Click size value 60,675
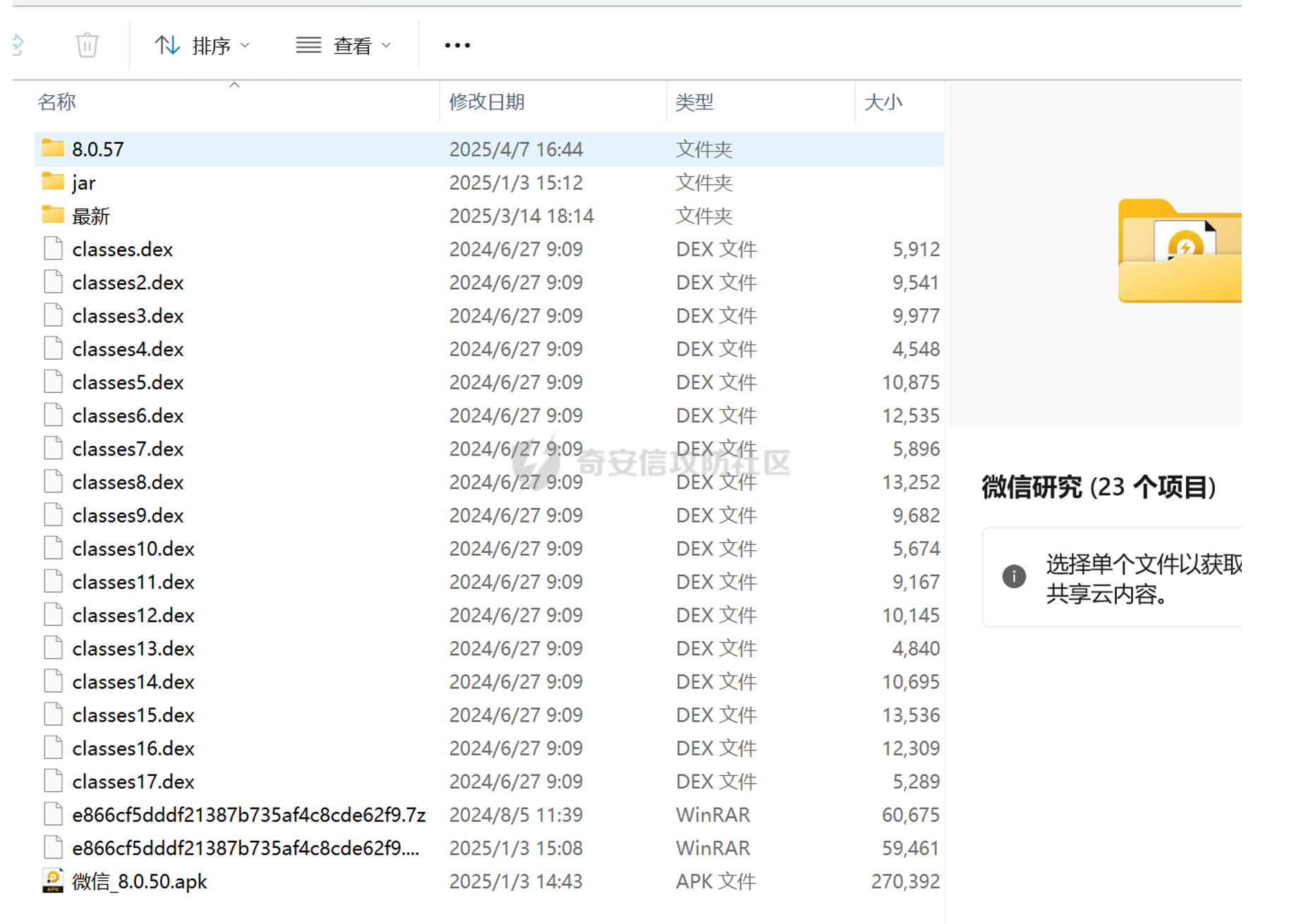The width and height of the screenshot is (1306, 924). pyautogui.click(x=911, y=815)
